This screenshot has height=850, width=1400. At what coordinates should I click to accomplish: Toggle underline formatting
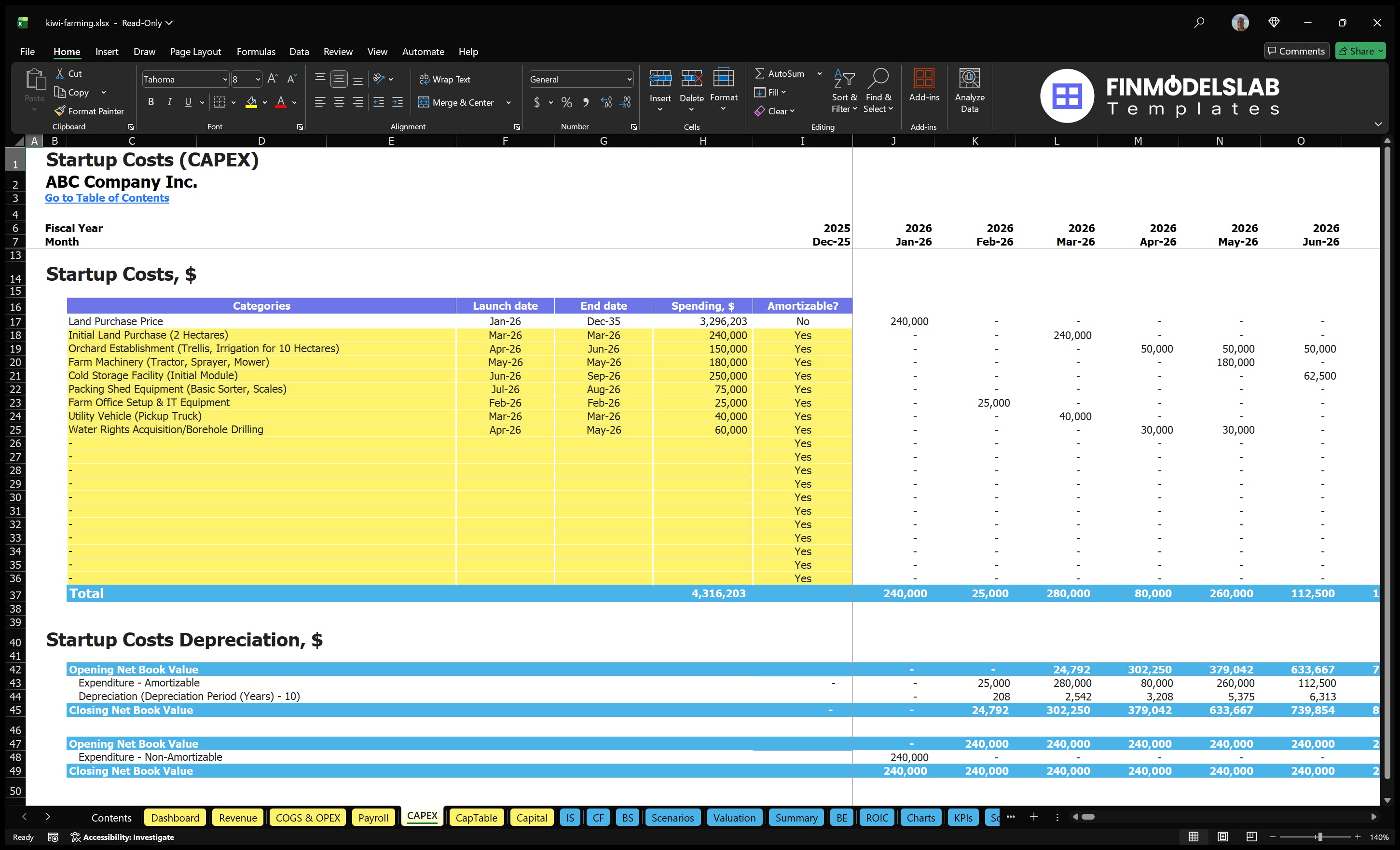pyautogui.click(x=188, y=102)
